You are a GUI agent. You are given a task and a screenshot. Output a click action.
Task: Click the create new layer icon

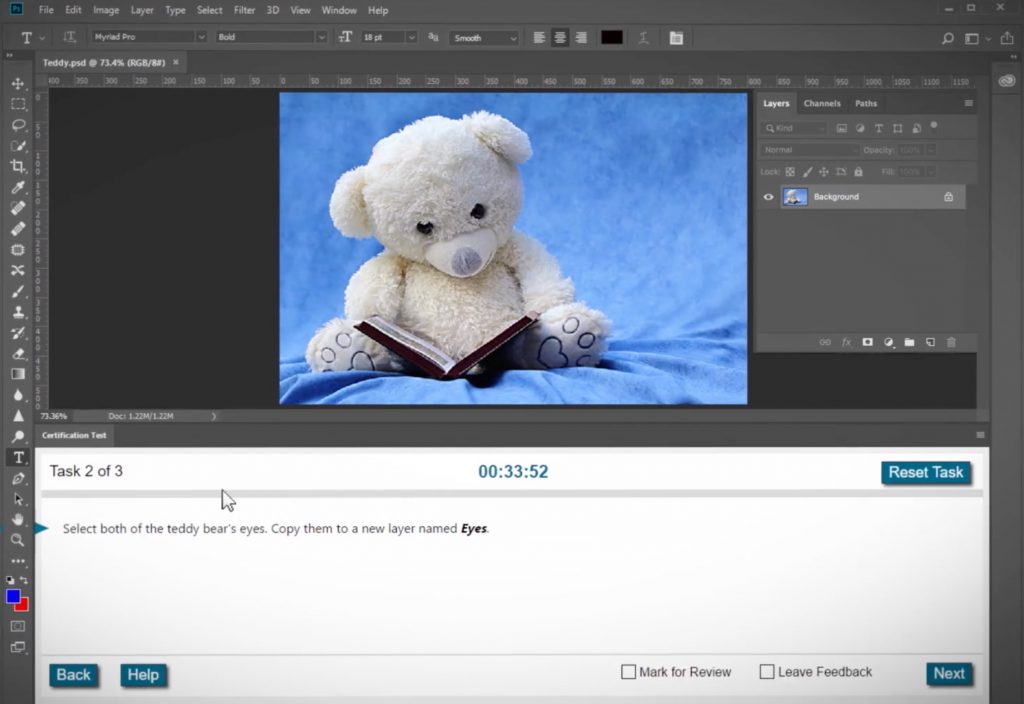930,342
